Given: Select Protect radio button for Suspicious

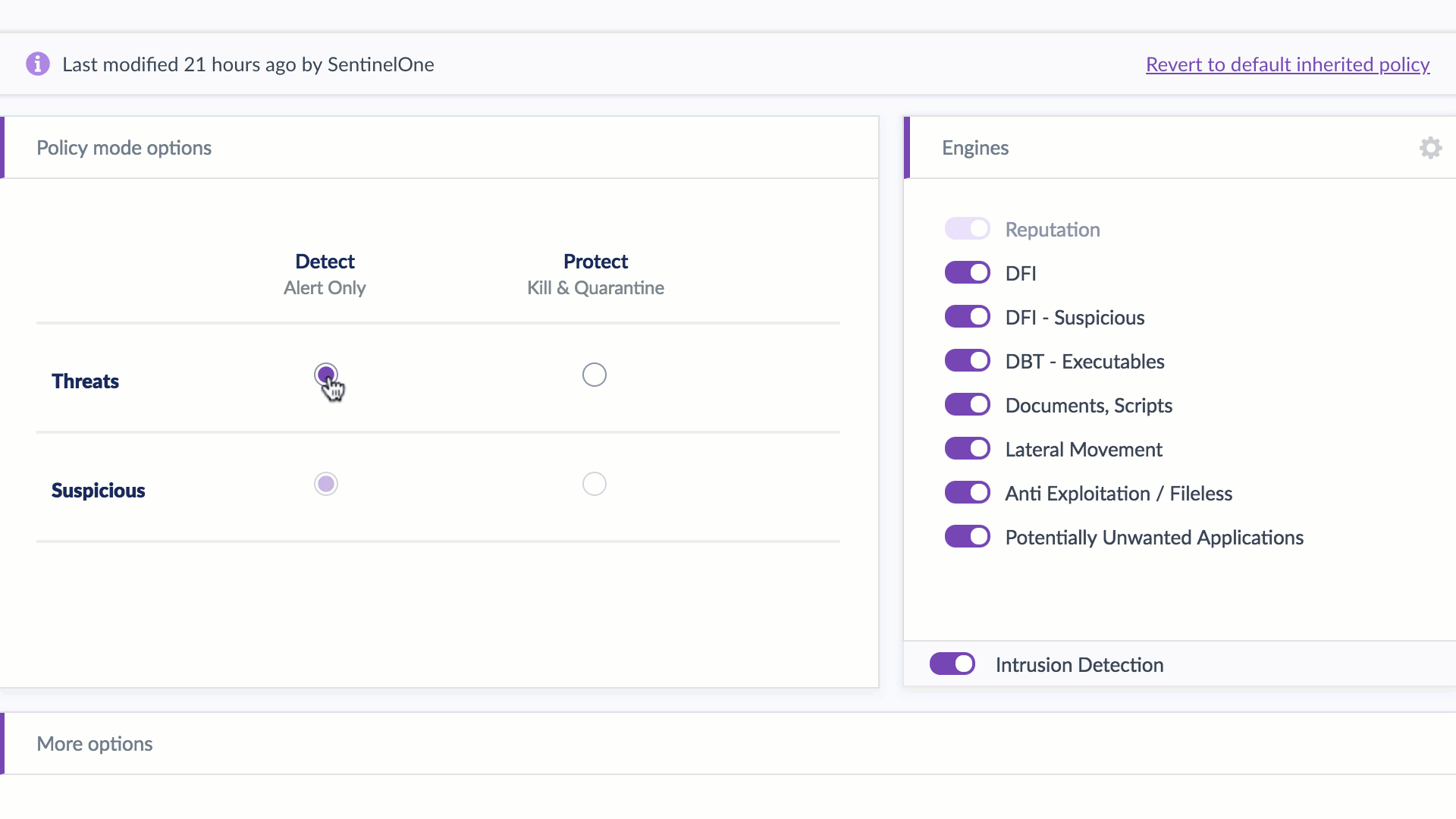Looking at the screenshot, I should tap(594, 484).
